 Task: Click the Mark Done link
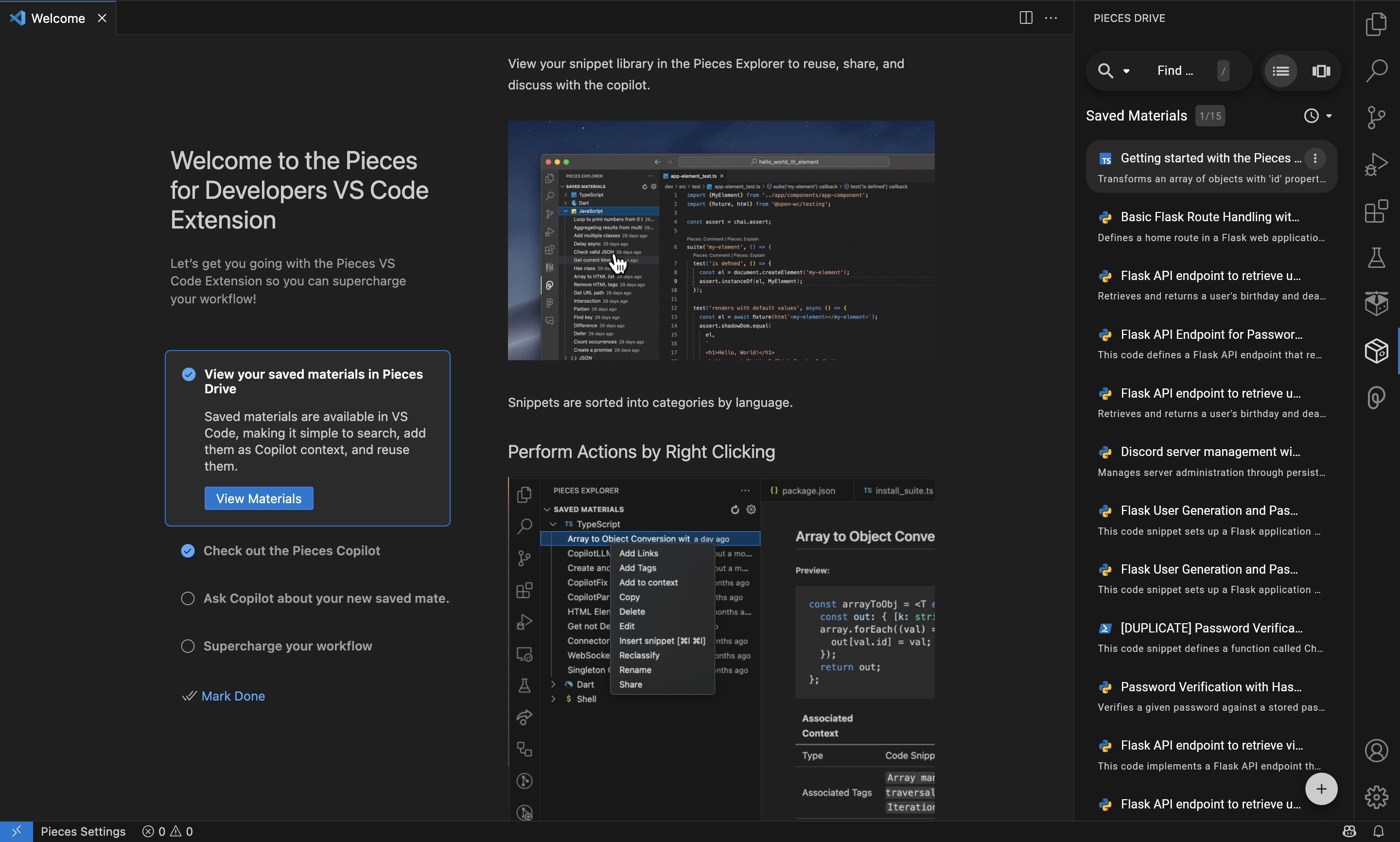click(233, 696)
